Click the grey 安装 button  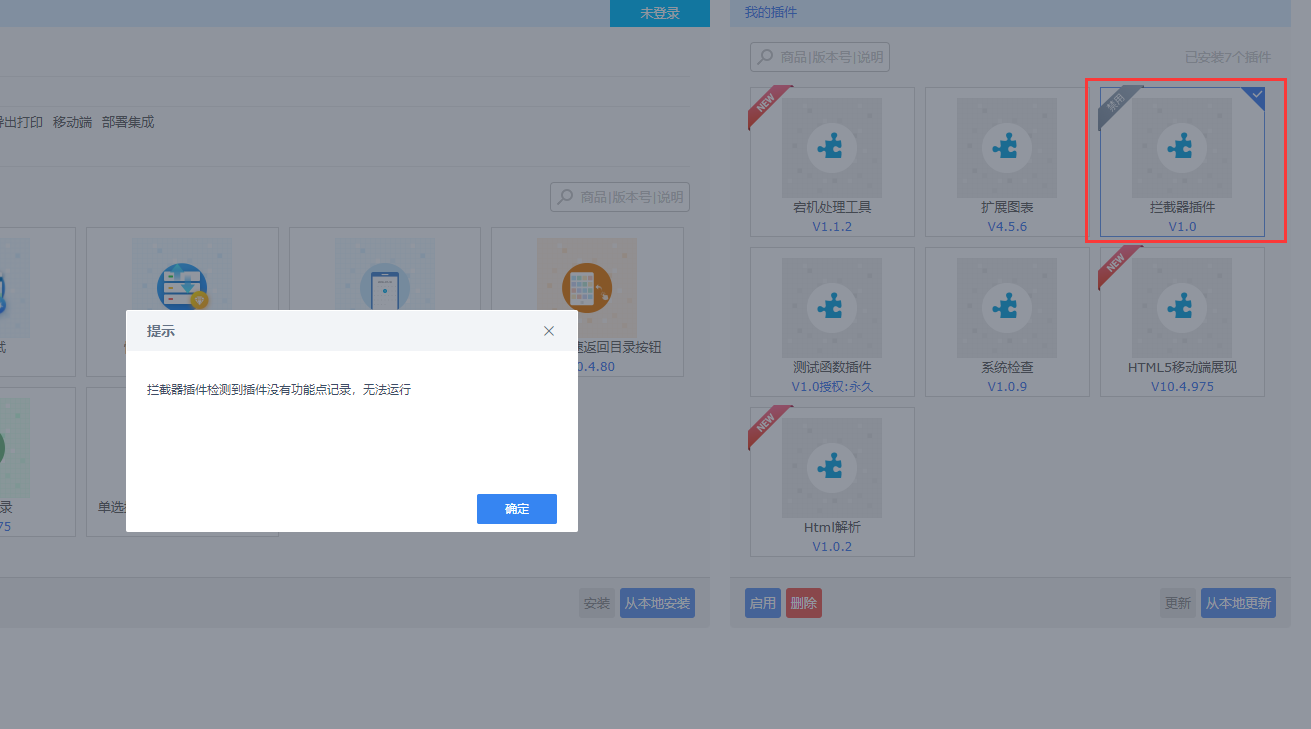(x=597, y=603)
